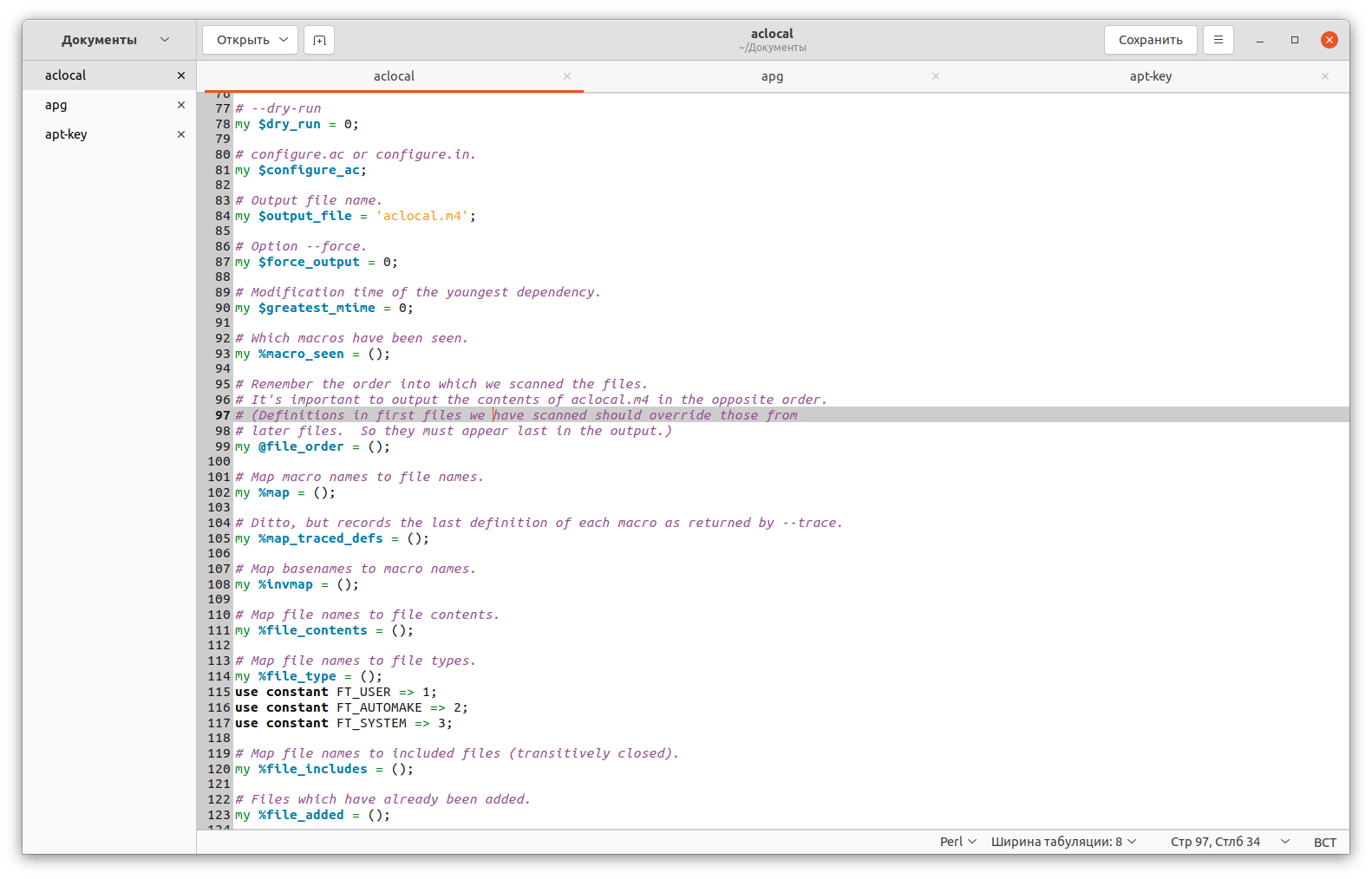Maximize the editor window
Viewport: 1372px width, 879px height.
pos(1295,40)
